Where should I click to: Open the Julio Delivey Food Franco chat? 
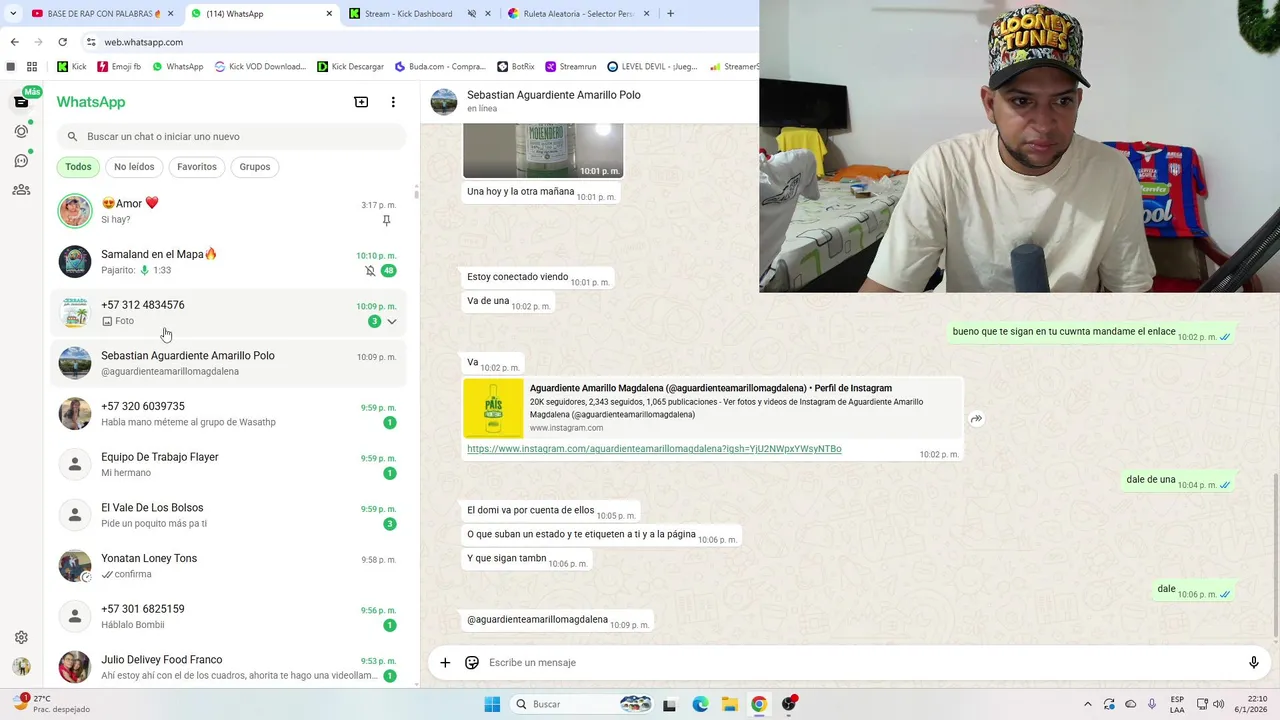point(228,667)
